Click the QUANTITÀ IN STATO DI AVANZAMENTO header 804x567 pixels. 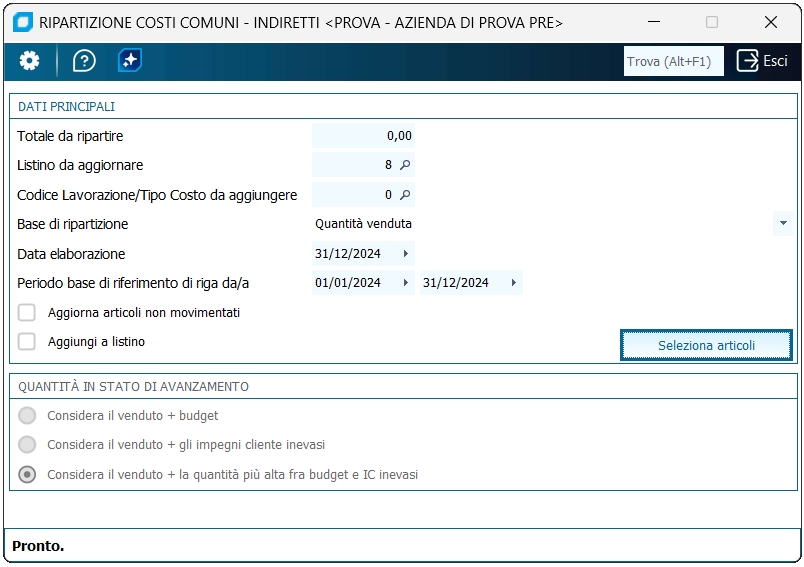coord(133,387)
